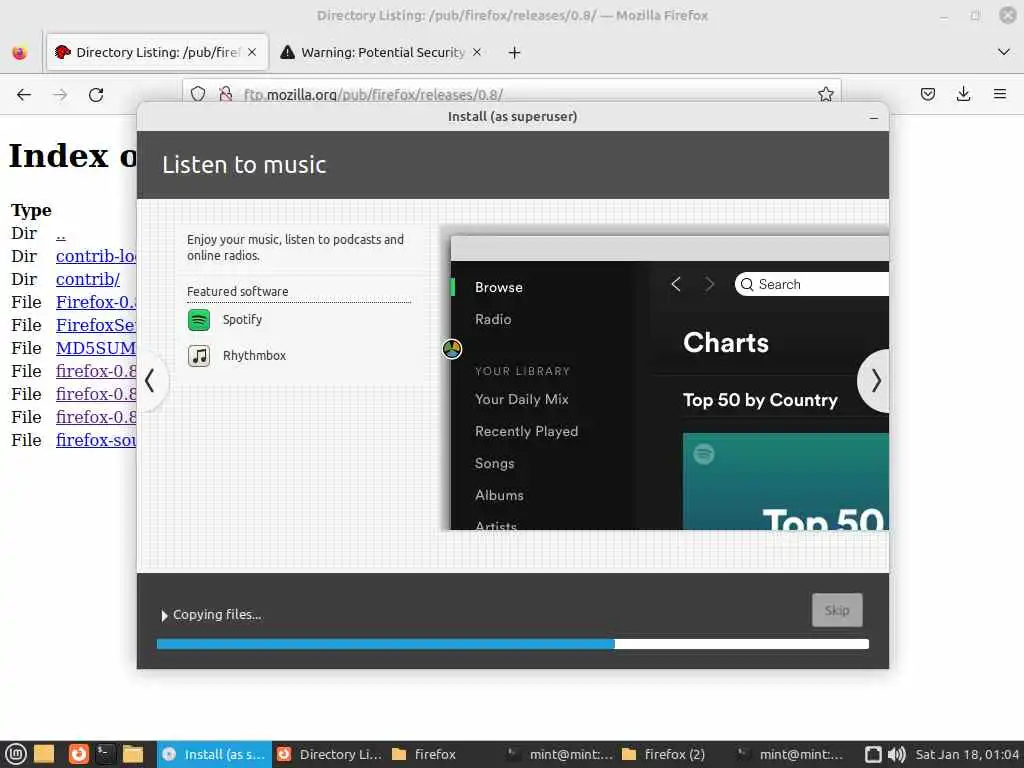Expand the Copying files details triangle
The image size is (1024, 768).
click(165, 615)
